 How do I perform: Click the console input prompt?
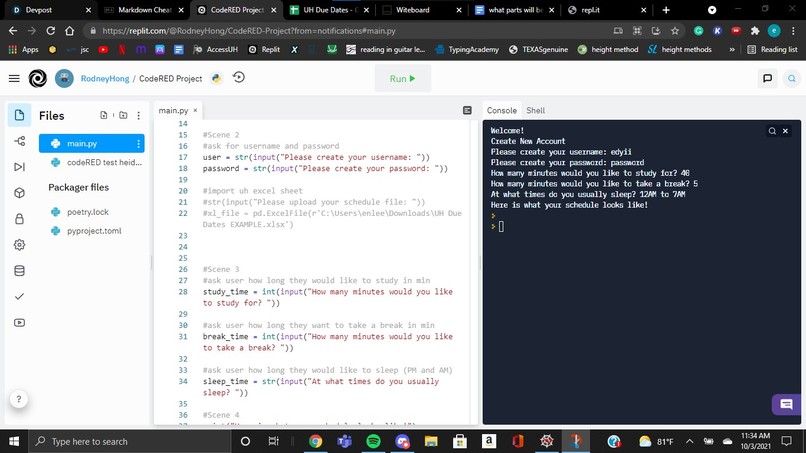(x=501, y=226)
